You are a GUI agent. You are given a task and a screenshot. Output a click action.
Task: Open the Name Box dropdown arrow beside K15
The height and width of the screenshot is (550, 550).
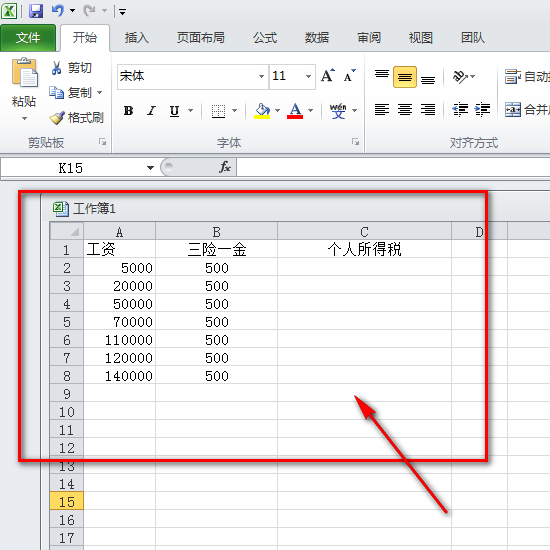tap(150, 168)
